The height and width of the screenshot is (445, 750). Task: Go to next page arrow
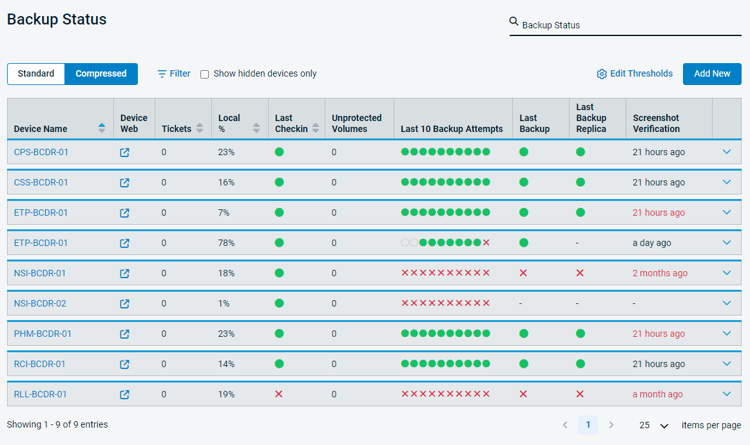[x=611, y=425]
